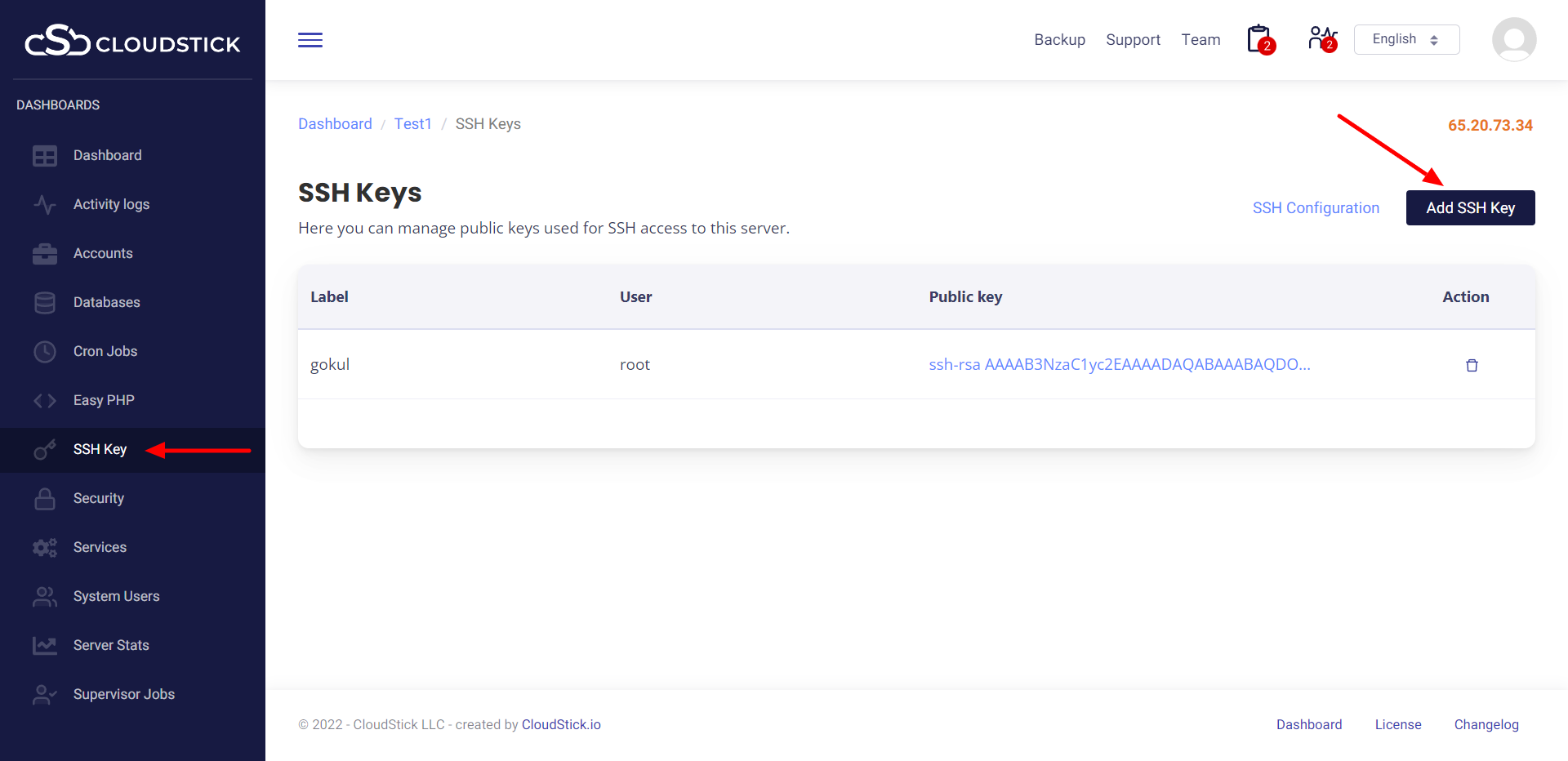
Task: Open the team user notifications icon
Action: click(x=1321, y=38)
